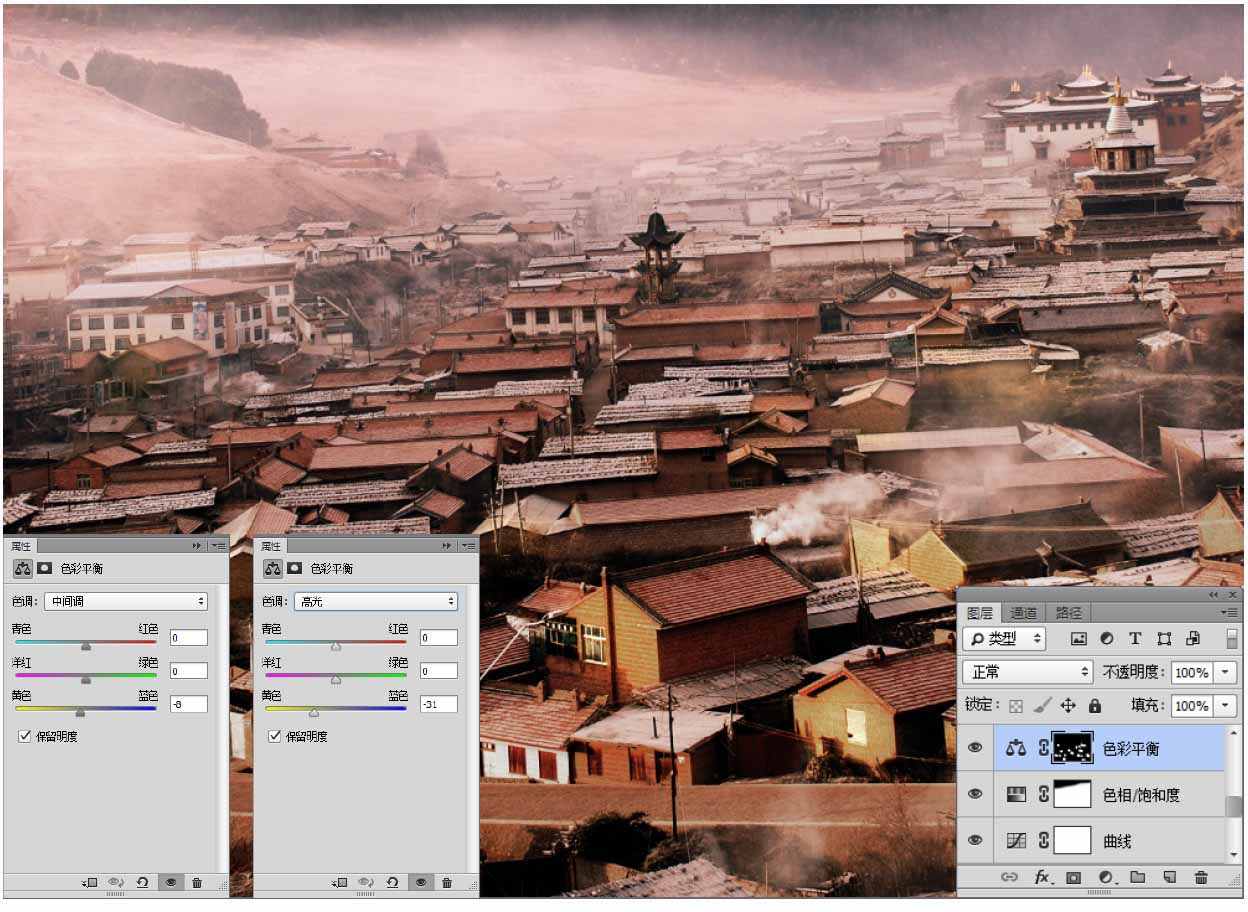The width and height of the screenshot is (1248, 912).
Task: Collapse the Midtones properties panel using the double arrows
Action: pos(196,546)
